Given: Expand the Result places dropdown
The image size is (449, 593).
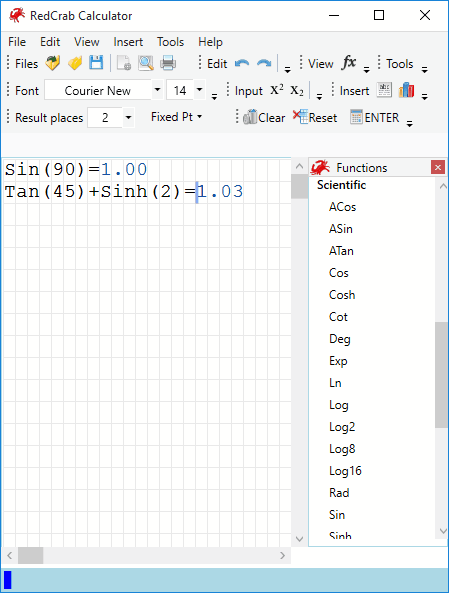Looking at the screenshot, I should pyautogui.click(x=128, y=118).
